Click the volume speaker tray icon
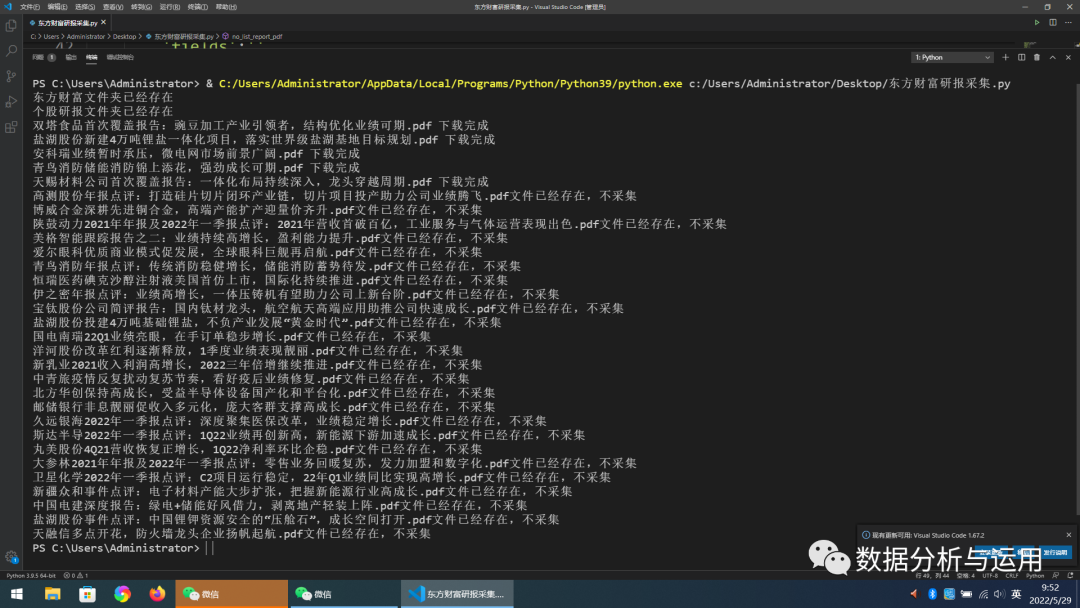The image size is (1080, 608). click(x=999, y=594)
